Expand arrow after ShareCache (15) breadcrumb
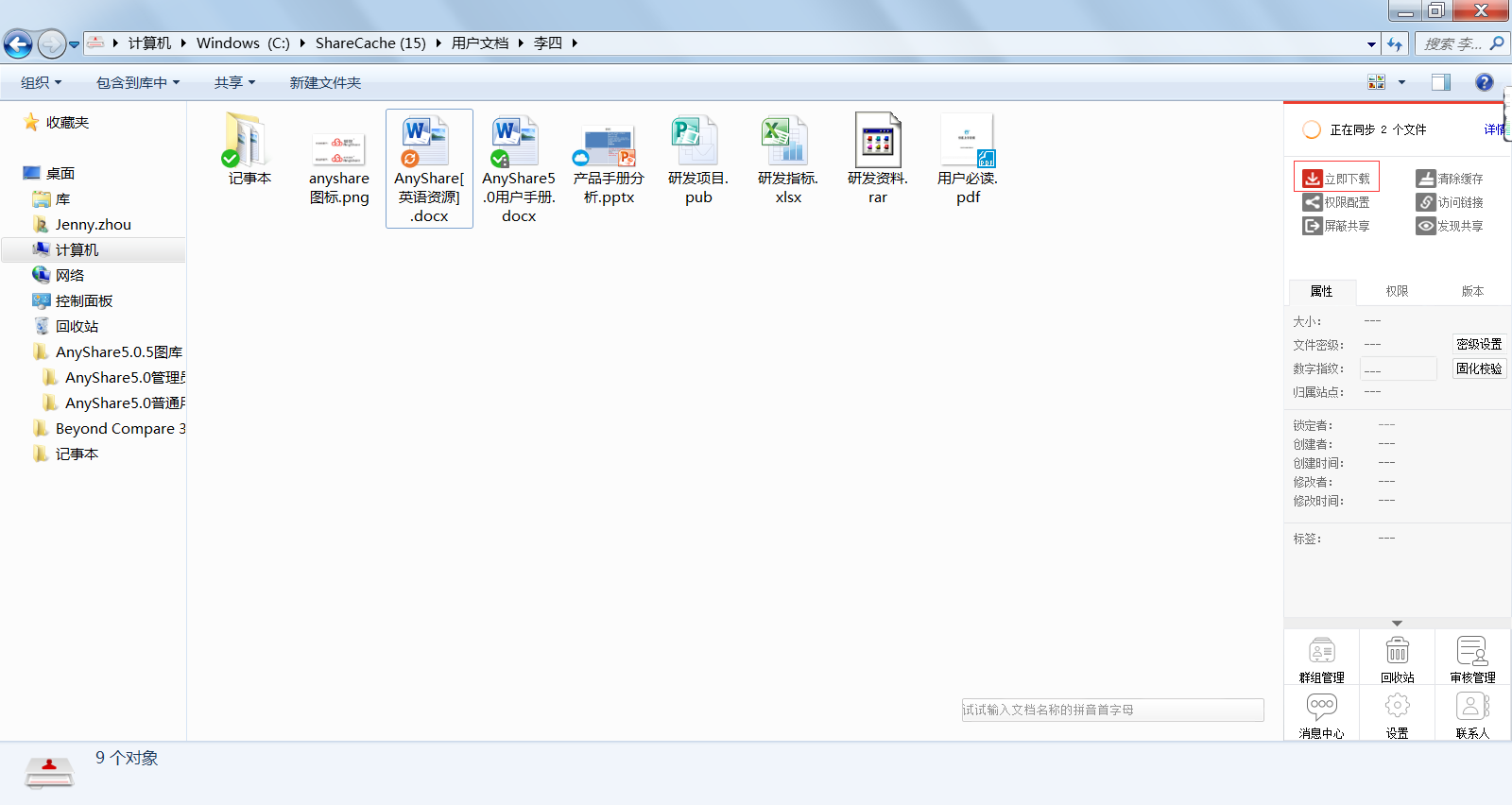Viewport: 1512px width, 805px height. coord(438,43)
